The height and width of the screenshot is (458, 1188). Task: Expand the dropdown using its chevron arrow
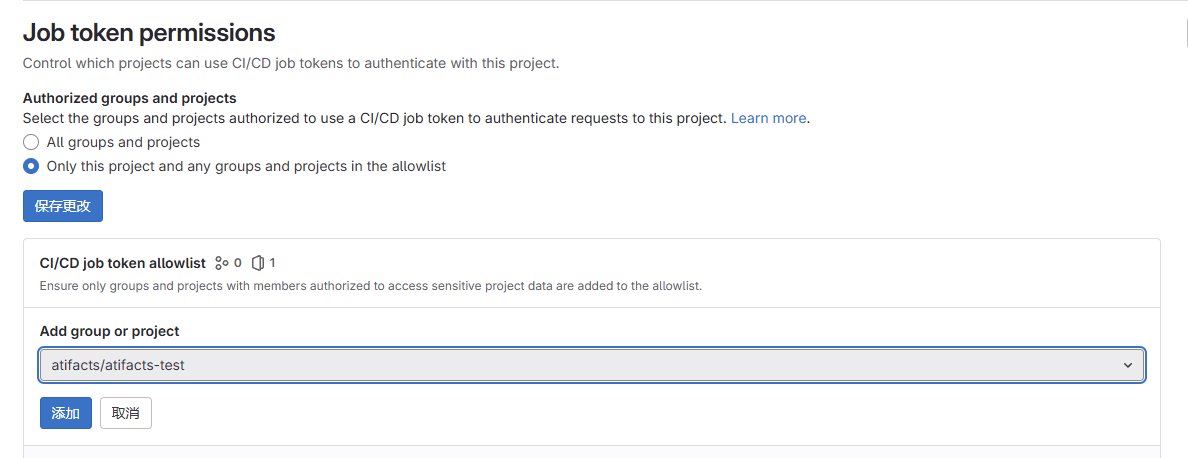point(1128,365)
